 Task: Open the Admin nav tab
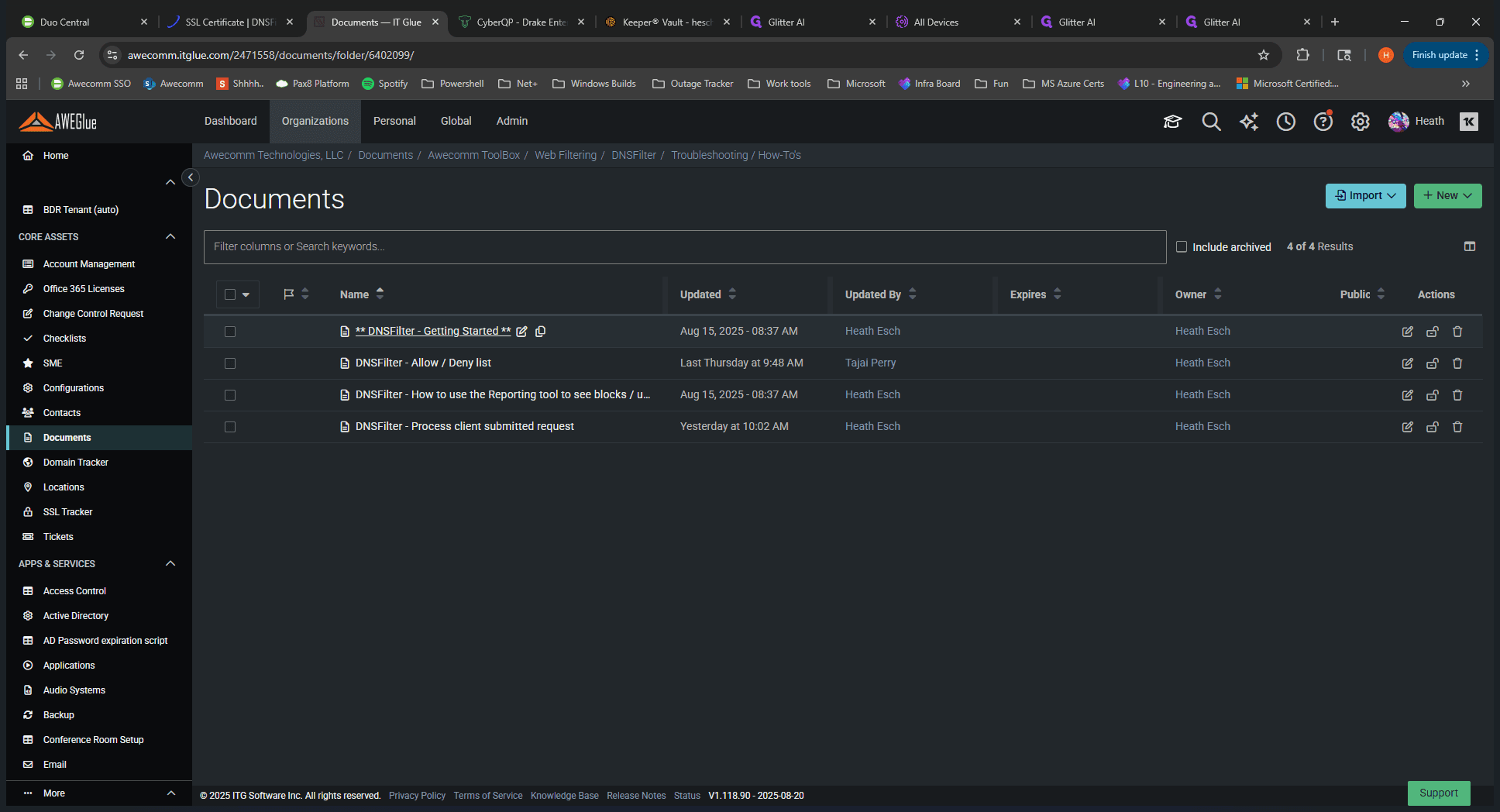pyautogui.click(x=512, y=121)
